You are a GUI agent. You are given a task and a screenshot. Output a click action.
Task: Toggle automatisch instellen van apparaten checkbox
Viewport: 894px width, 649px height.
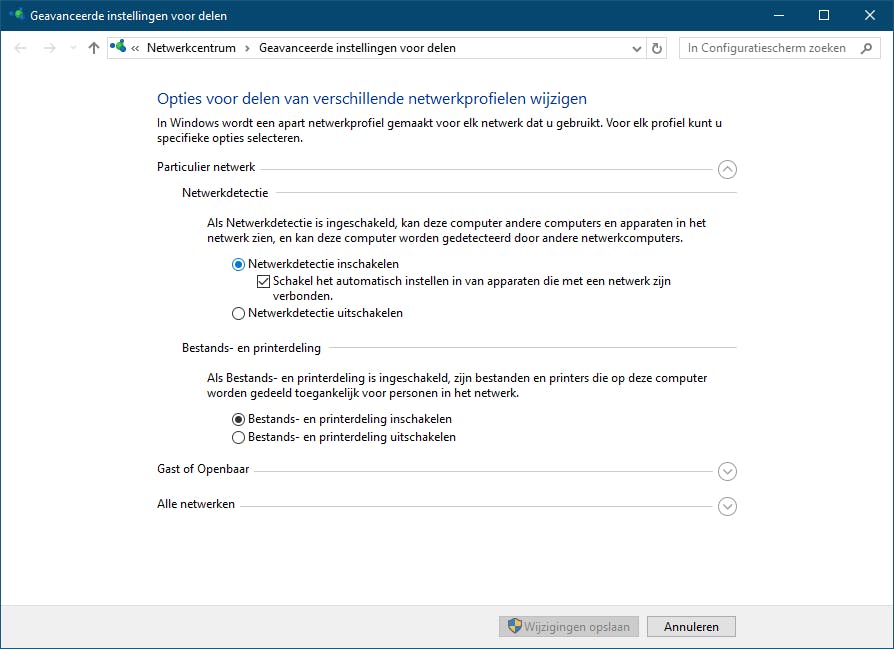263,281
